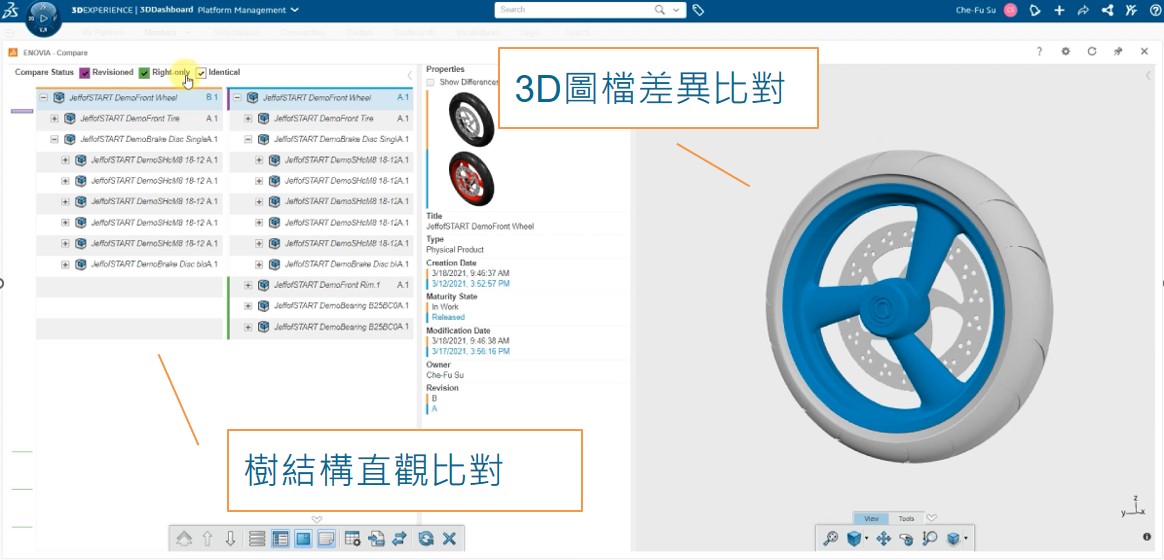The width and height of the screenshot is (1164, 560).
Task: Open the widget settings gear
Action: (x=1065, y=51)
